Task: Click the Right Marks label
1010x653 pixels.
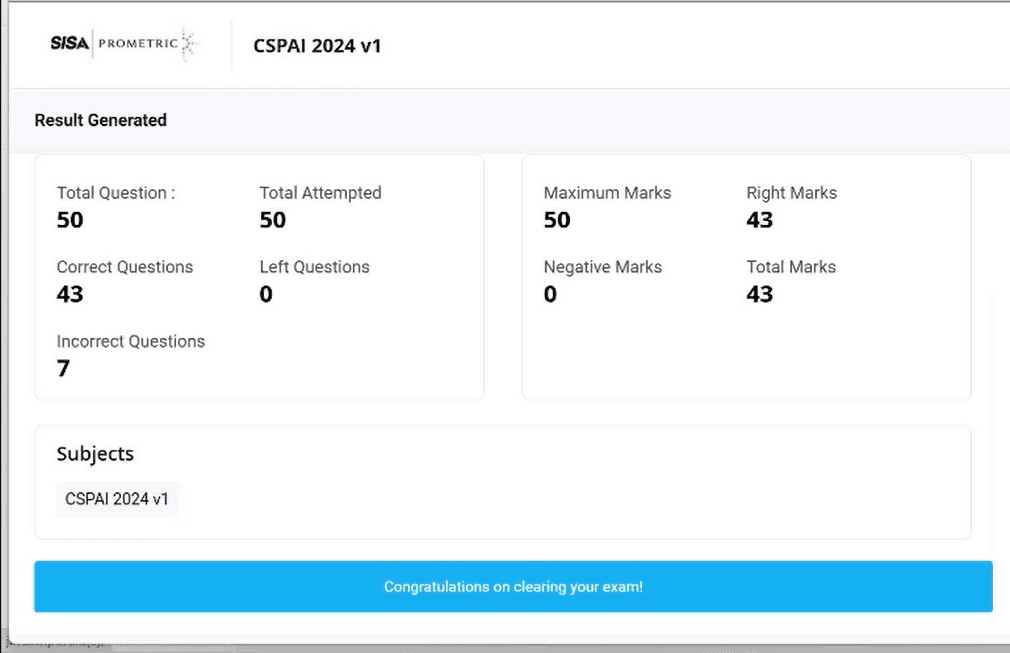Action: pyautogui.click(x=791, y=193)
